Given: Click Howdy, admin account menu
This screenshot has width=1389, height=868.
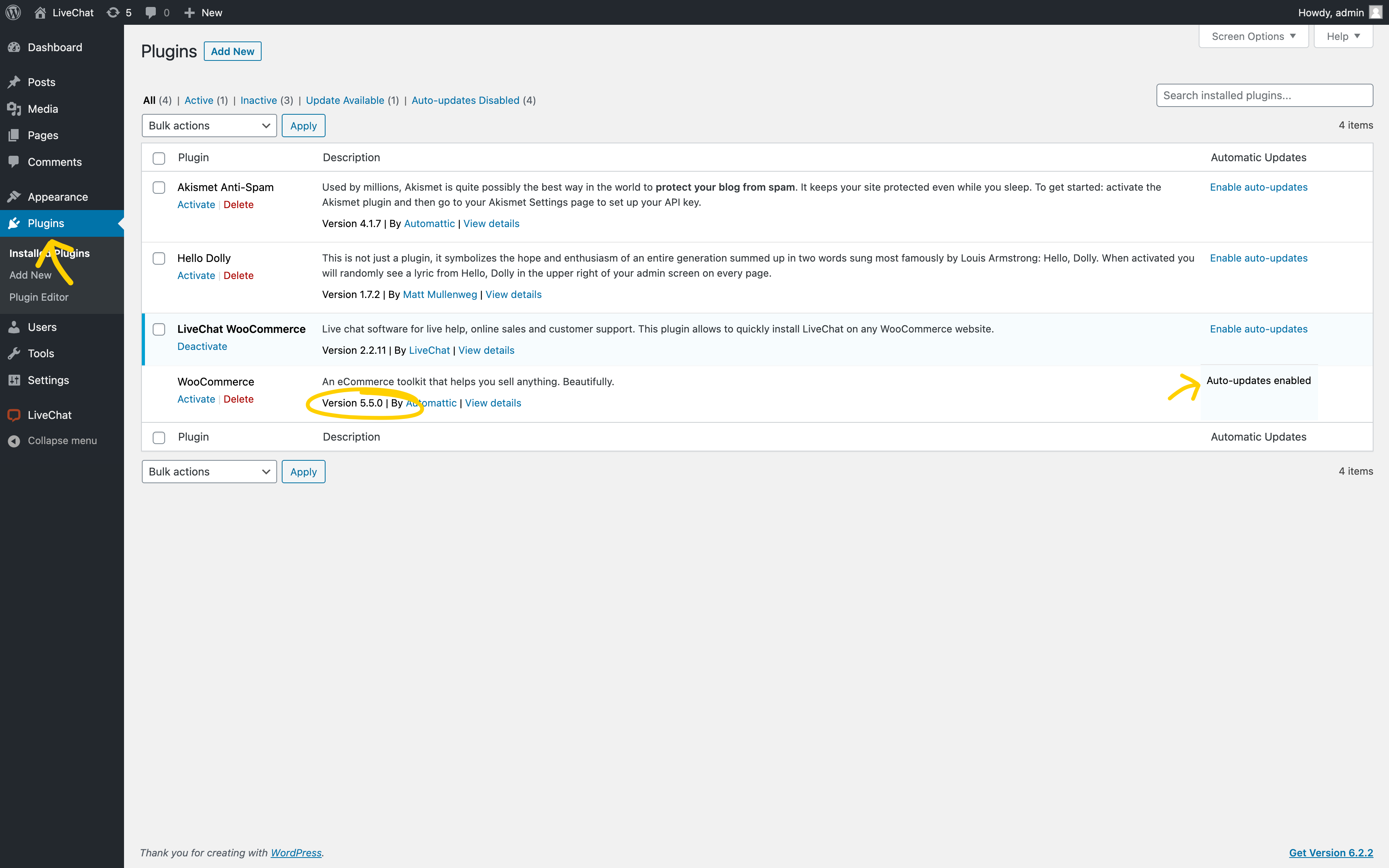Looking at the screenshot, I should [1340, 12].
